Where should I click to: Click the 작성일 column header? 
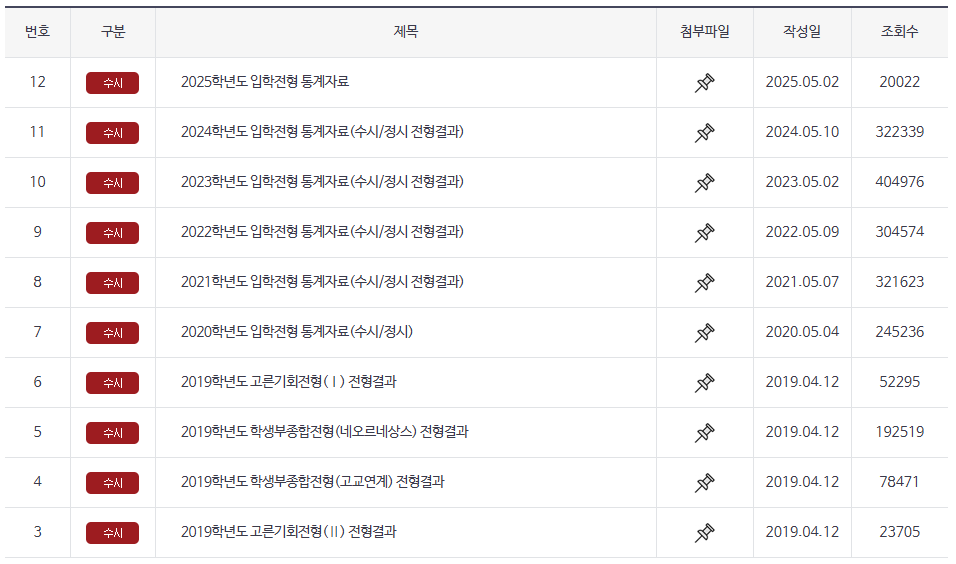pyautogui.click(x=802, y=32)
